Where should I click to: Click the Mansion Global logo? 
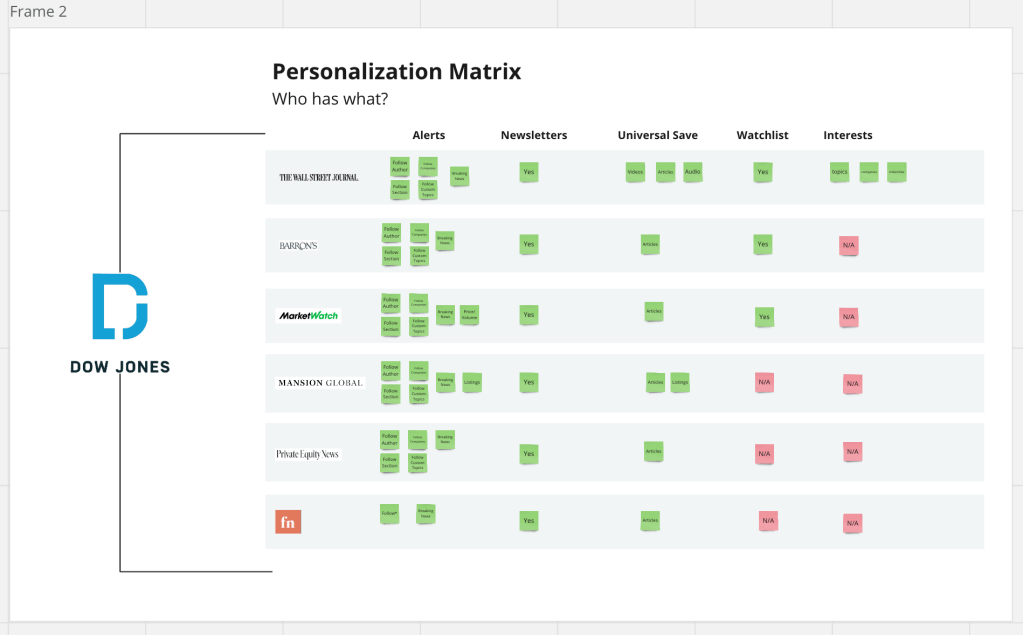tap(320, 383)
